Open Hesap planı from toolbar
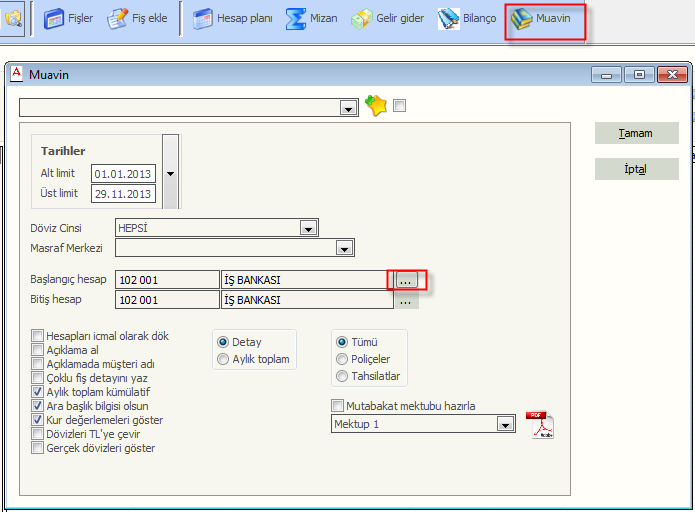 pos(203,18)
